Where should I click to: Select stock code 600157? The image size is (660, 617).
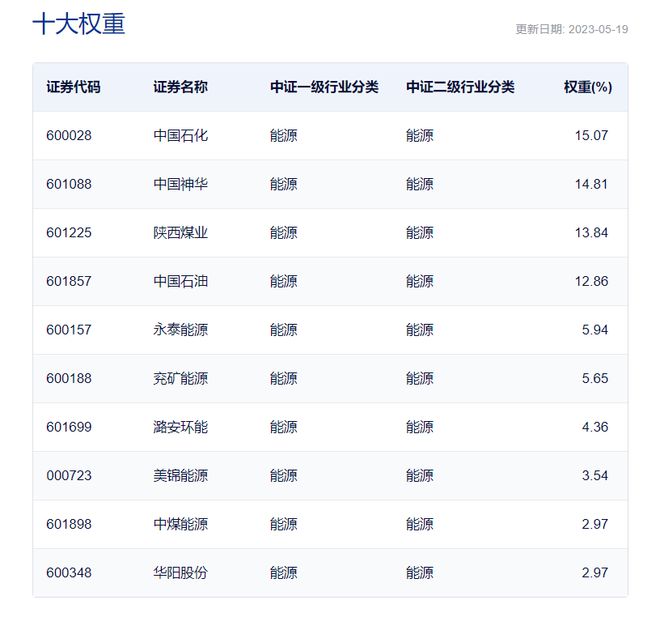(69, 330)
